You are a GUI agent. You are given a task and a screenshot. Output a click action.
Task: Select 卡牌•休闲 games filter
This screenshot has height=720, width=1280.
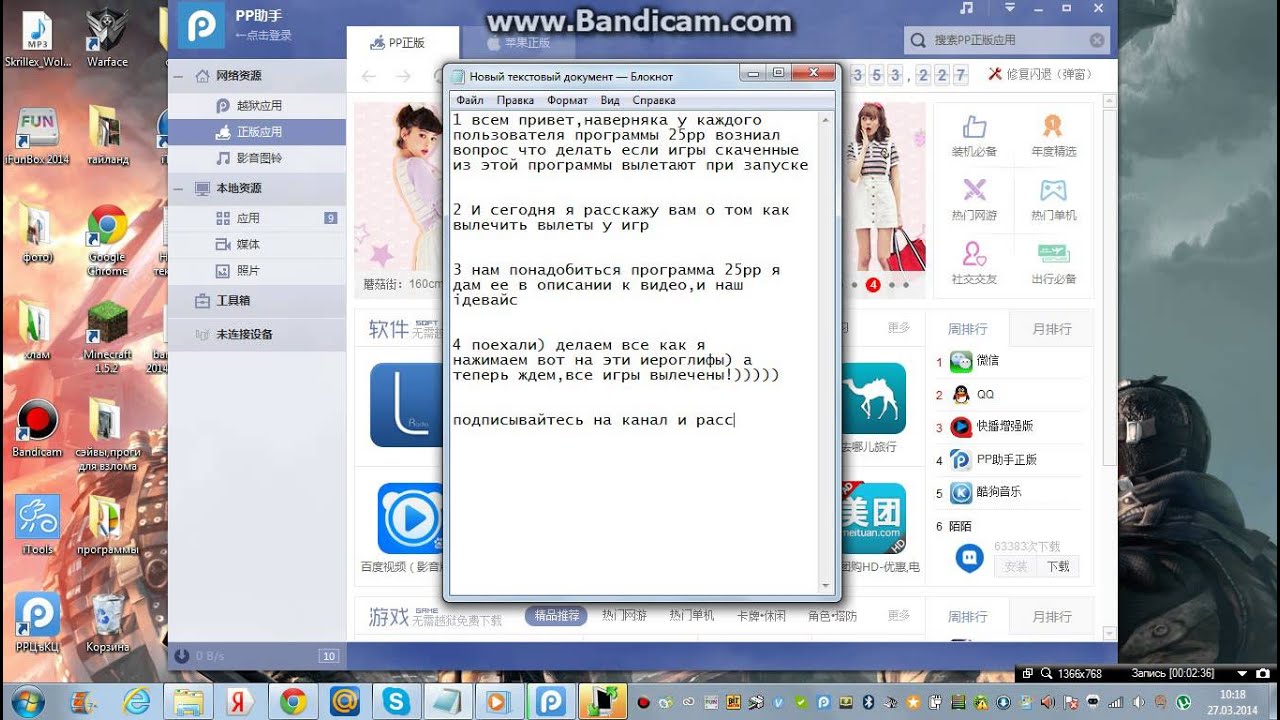[761, 615]
